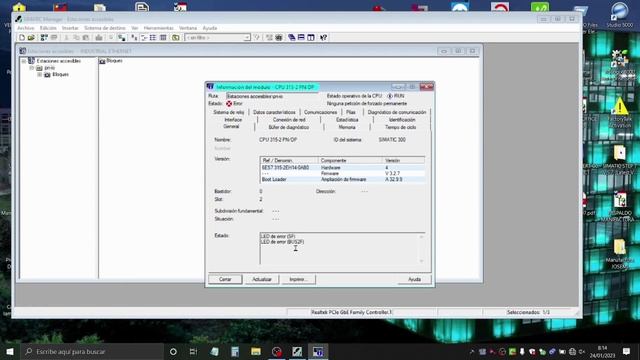Open the Ventana menu
This screenshot has width=640, height=360.
(188, 28)
